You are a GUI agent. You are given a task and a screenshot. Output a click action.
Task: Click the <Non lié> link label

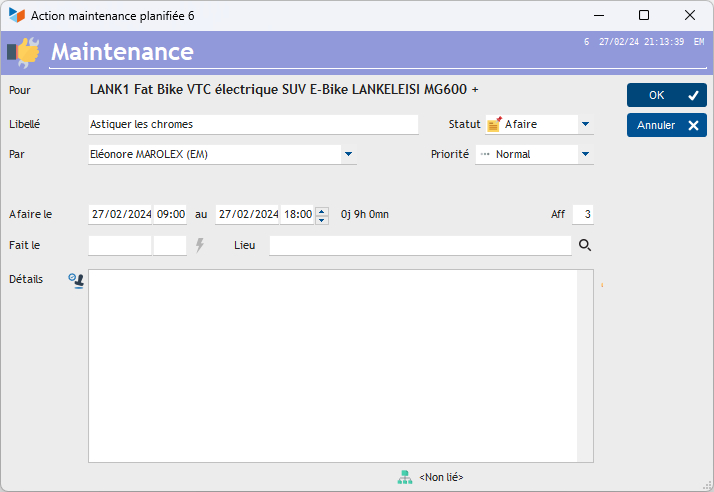[x=441, y=477]
